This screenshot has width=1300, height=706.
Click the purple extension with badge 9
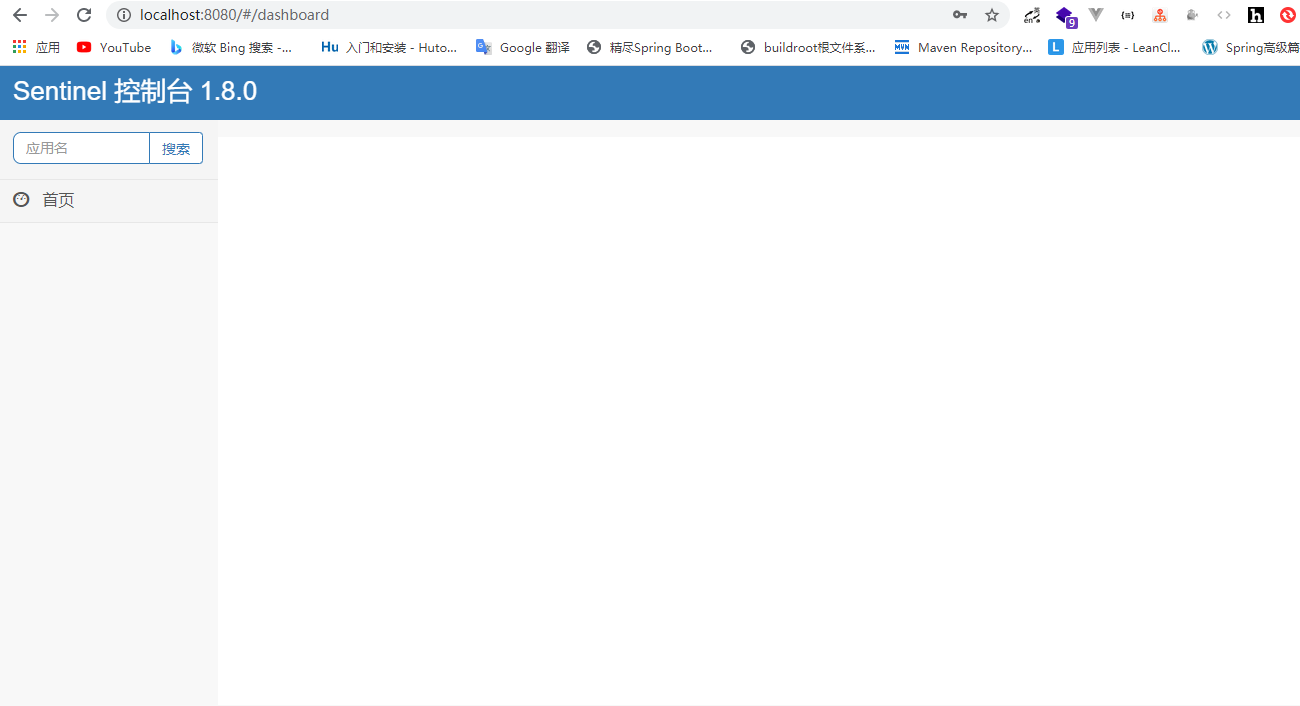tap(1065, 16)
